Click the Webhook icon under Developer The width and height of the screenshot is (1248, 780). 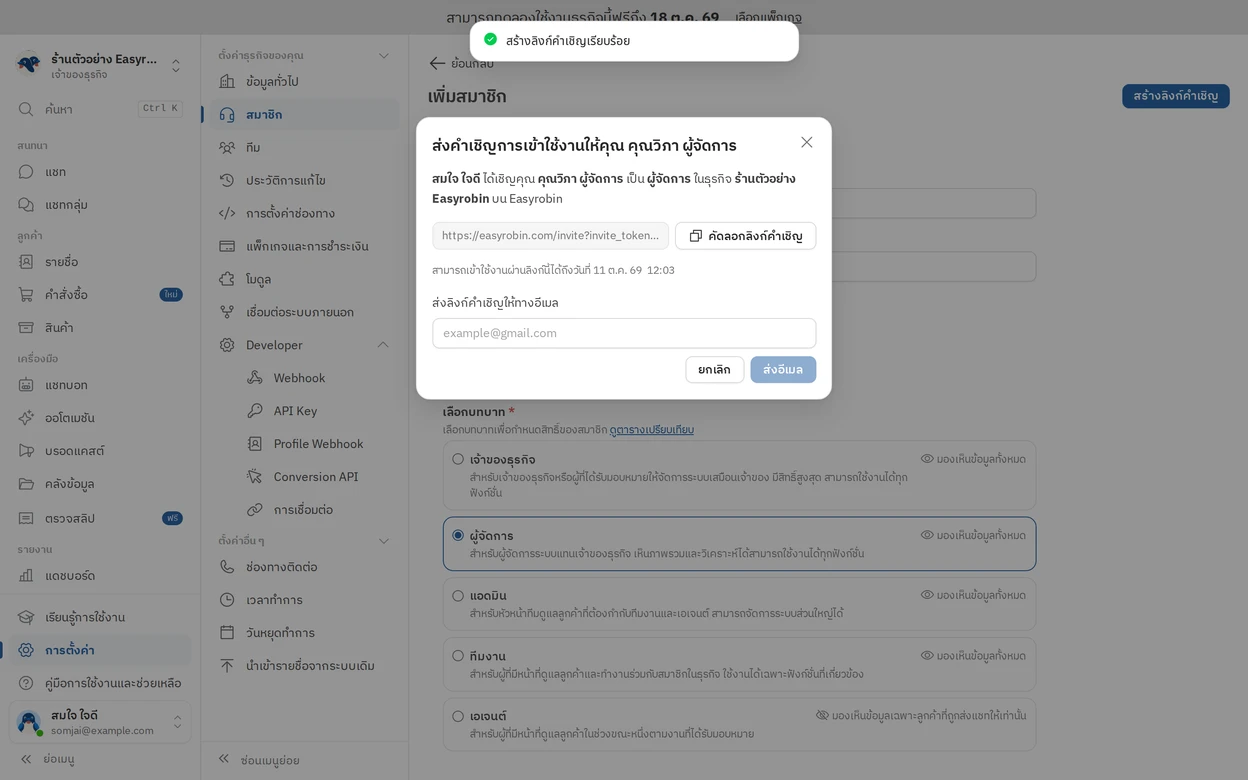[255, 378]
